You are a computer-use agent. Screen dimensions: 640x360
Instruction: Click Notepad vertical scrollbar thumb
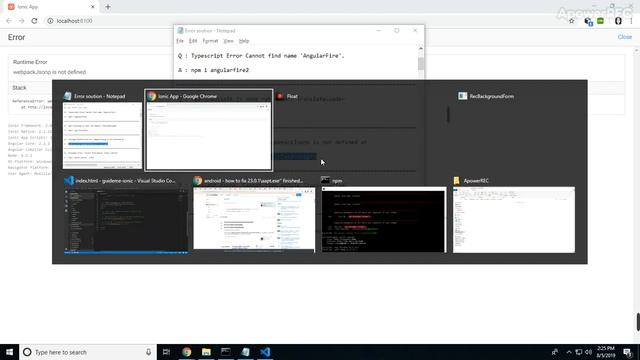(421, 64)
